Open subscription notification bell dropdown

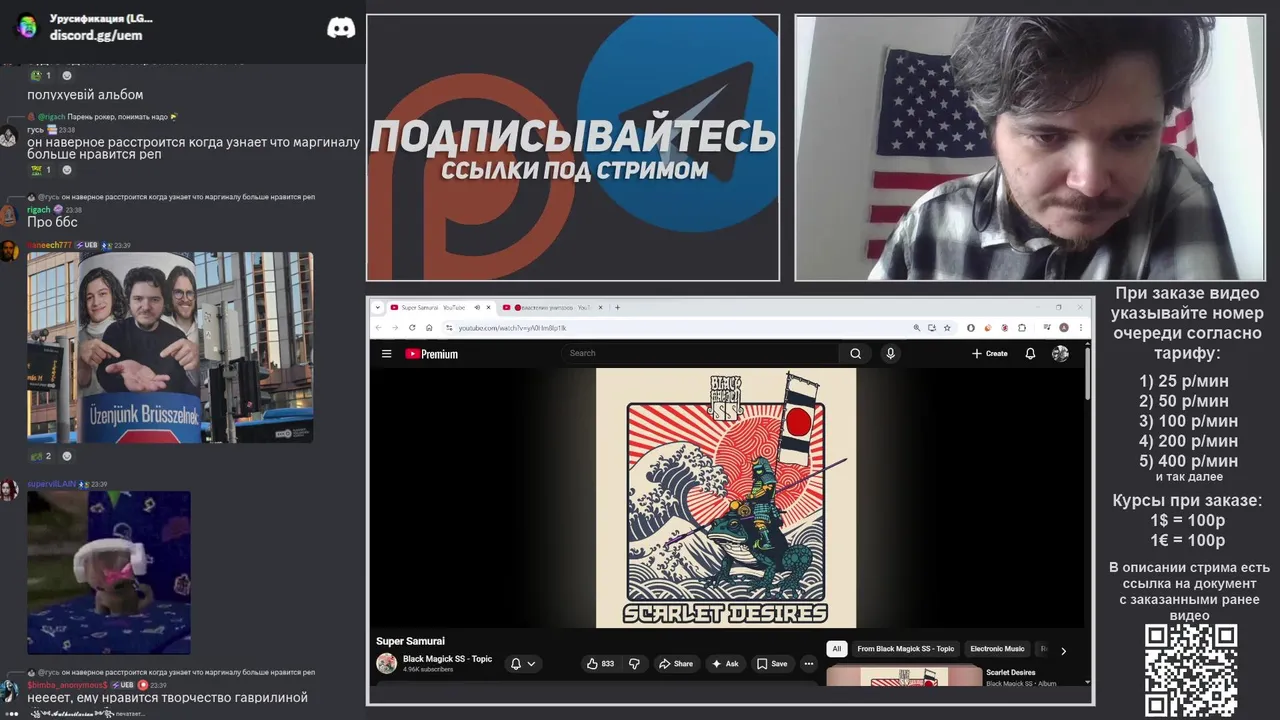[523, 663]
